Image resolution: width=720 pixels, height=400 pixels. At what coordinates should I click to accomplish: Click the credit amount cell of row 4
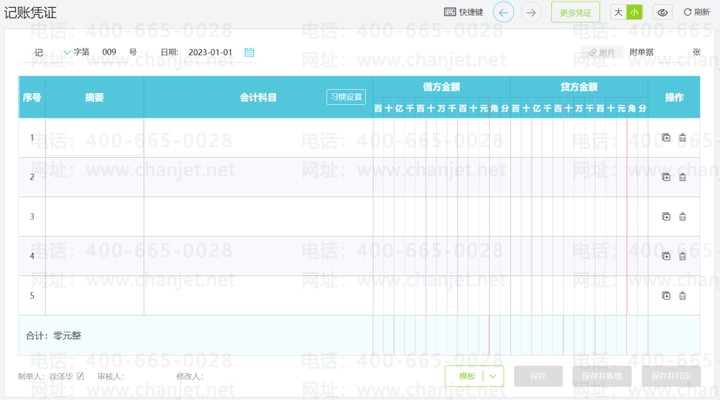pos(579,256)
